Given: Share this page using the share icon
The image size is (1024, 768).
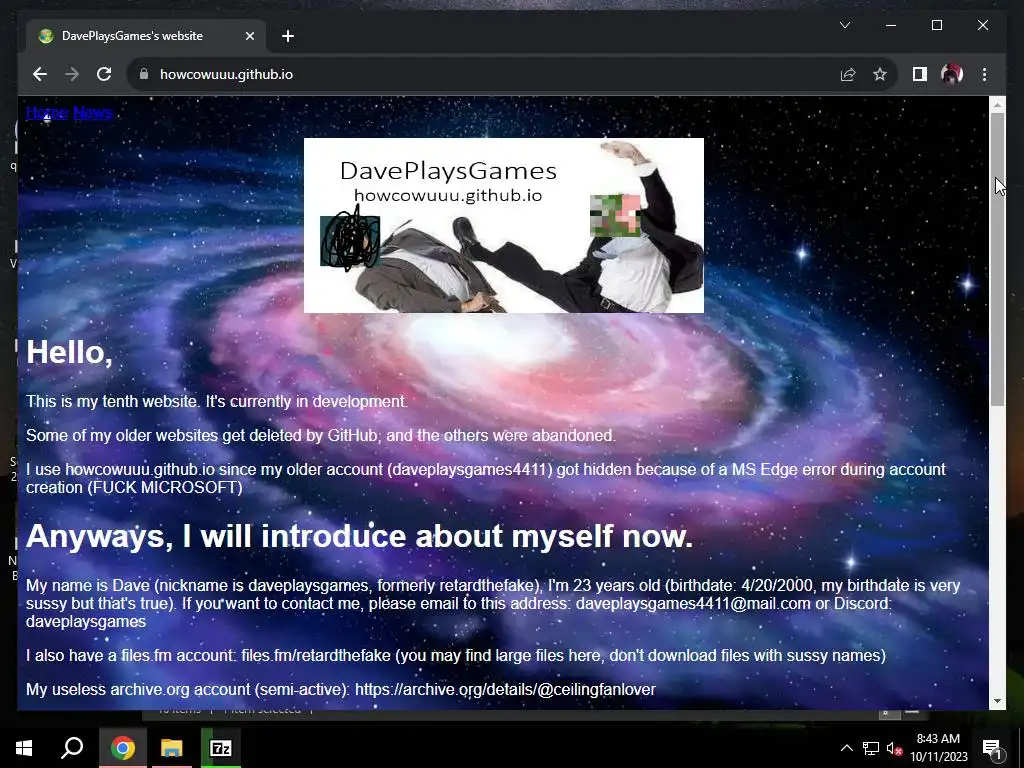Looking at the screenshot, I should 848,74.
